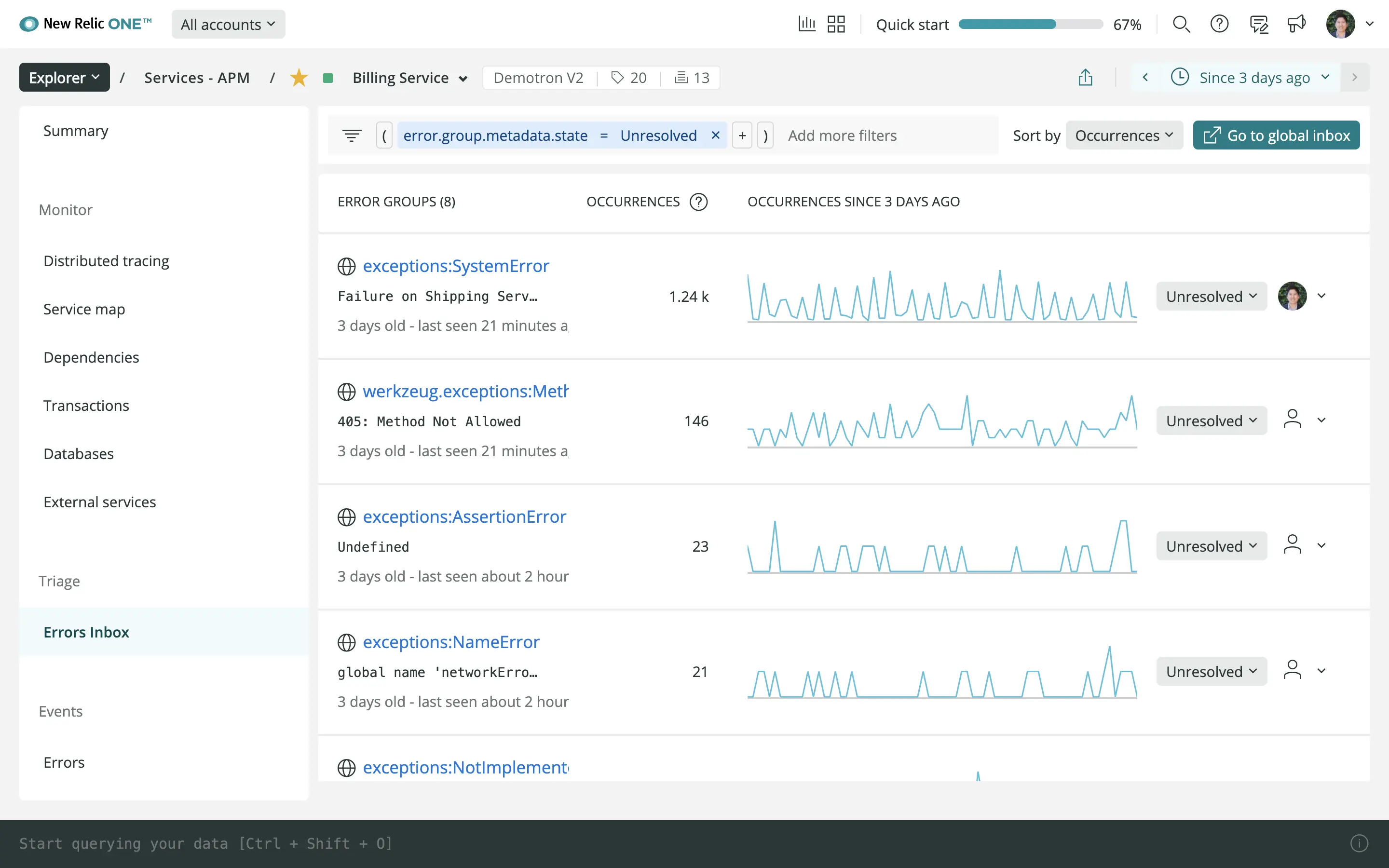This screenshot has height=868, width=1389.
Task: Open exceptions:NotImplemented error group link
Action: click(x=465, y=767)
